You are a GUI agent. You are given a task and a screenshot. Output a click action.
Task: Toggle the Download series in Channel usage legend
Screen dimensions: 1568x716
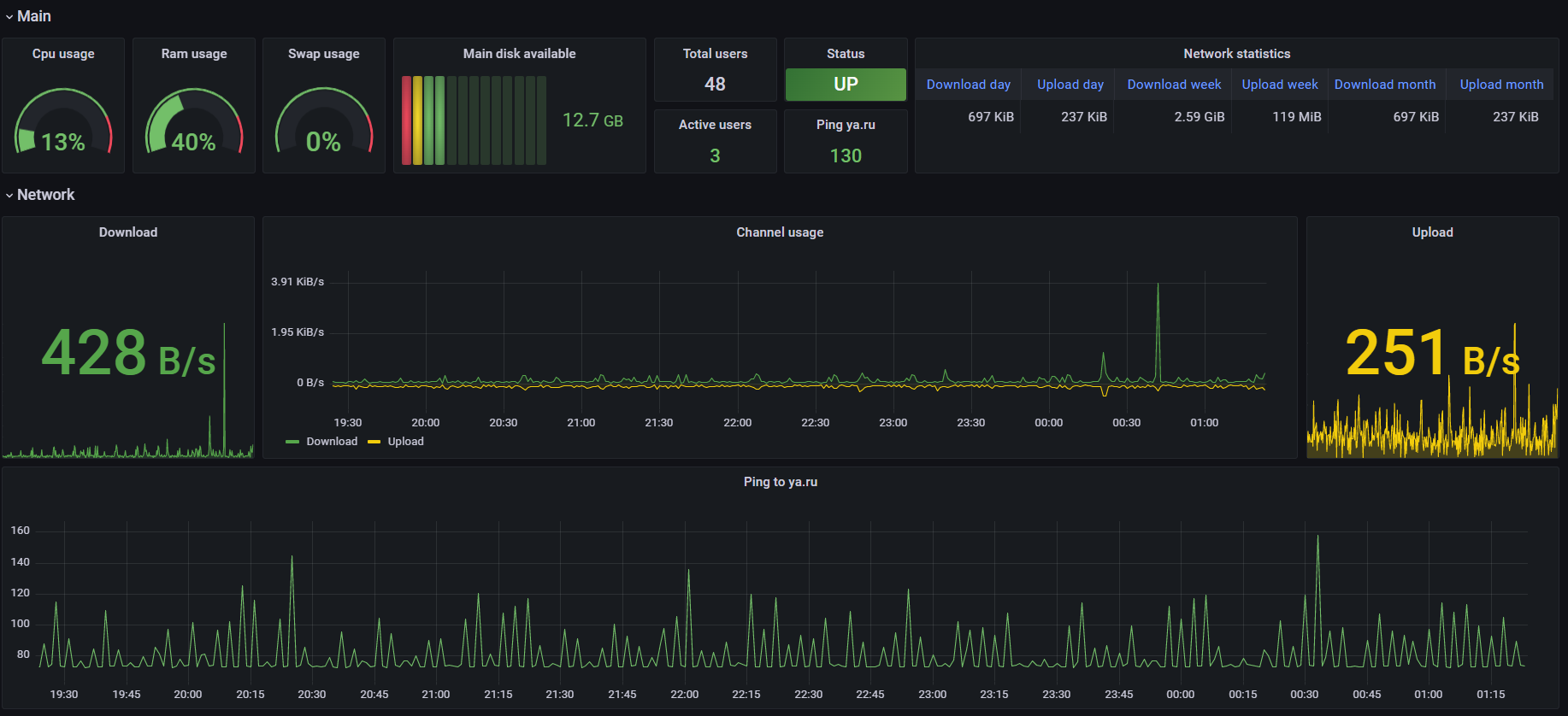(332, 442)
